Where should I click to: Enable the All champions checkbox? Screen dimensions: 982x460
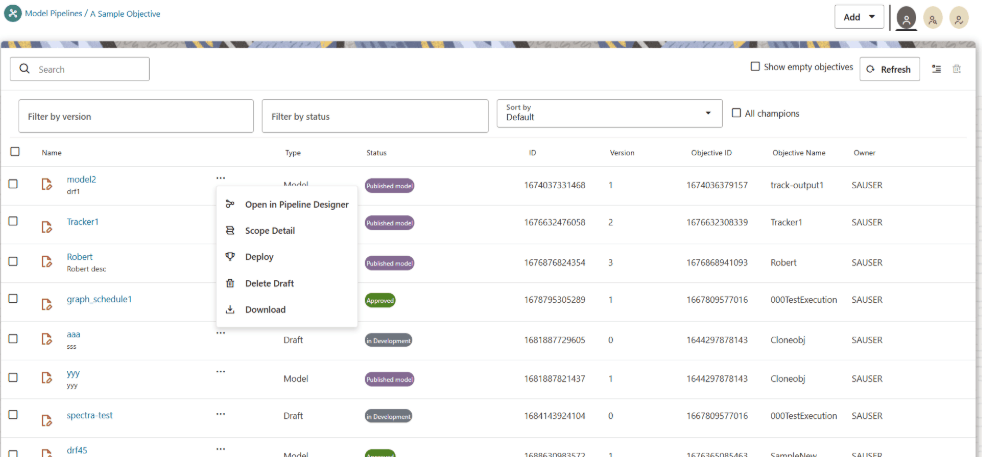pos(736,113)
